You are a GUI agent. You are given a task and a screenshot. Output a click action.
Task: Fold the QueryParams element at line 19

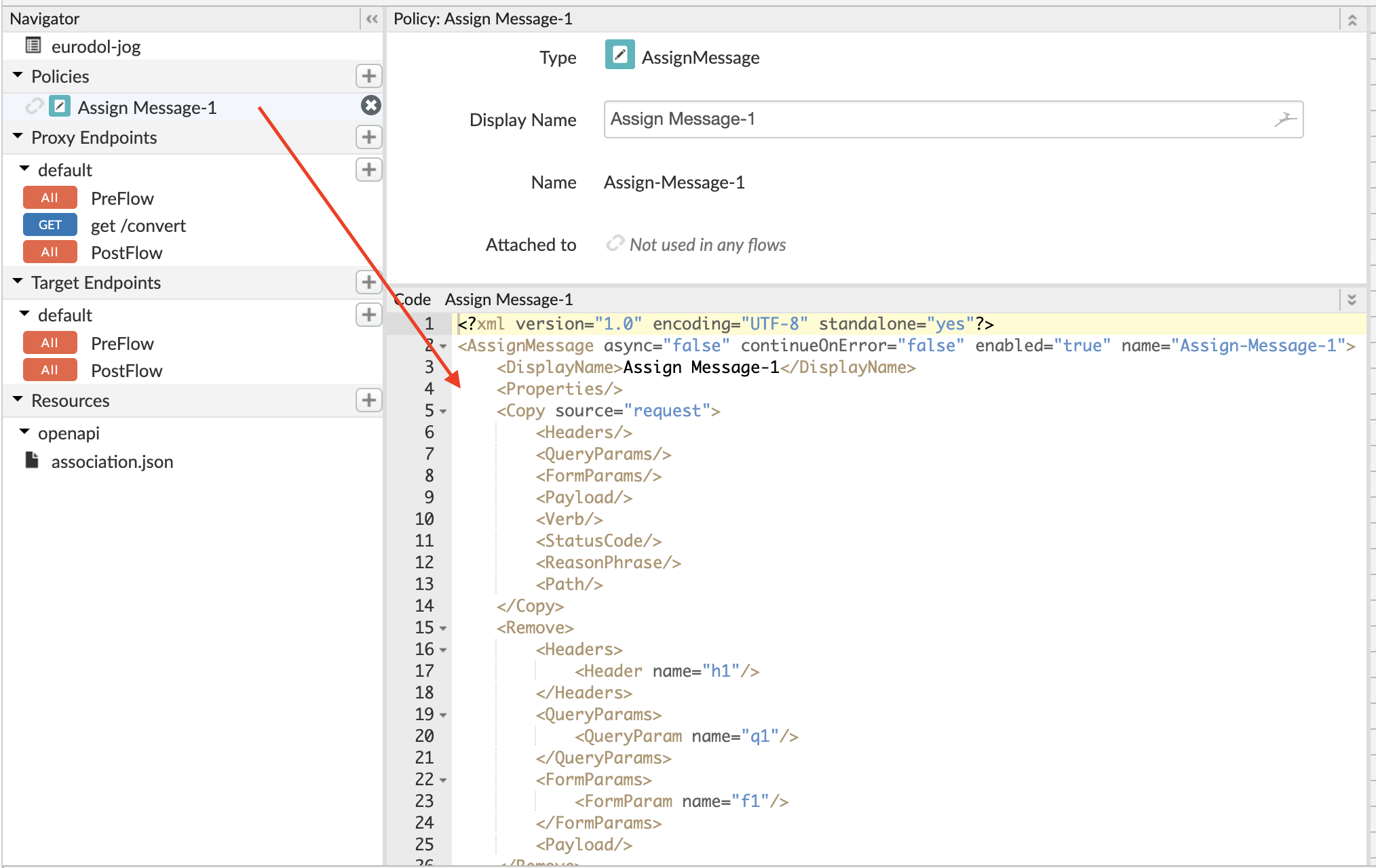tap(443, 715)
